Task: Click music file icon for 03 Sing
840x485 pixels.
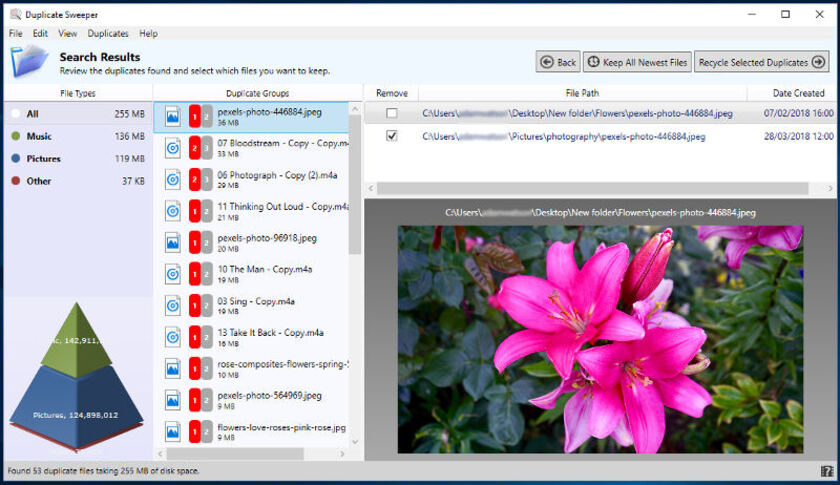Action: click(172, 305)
